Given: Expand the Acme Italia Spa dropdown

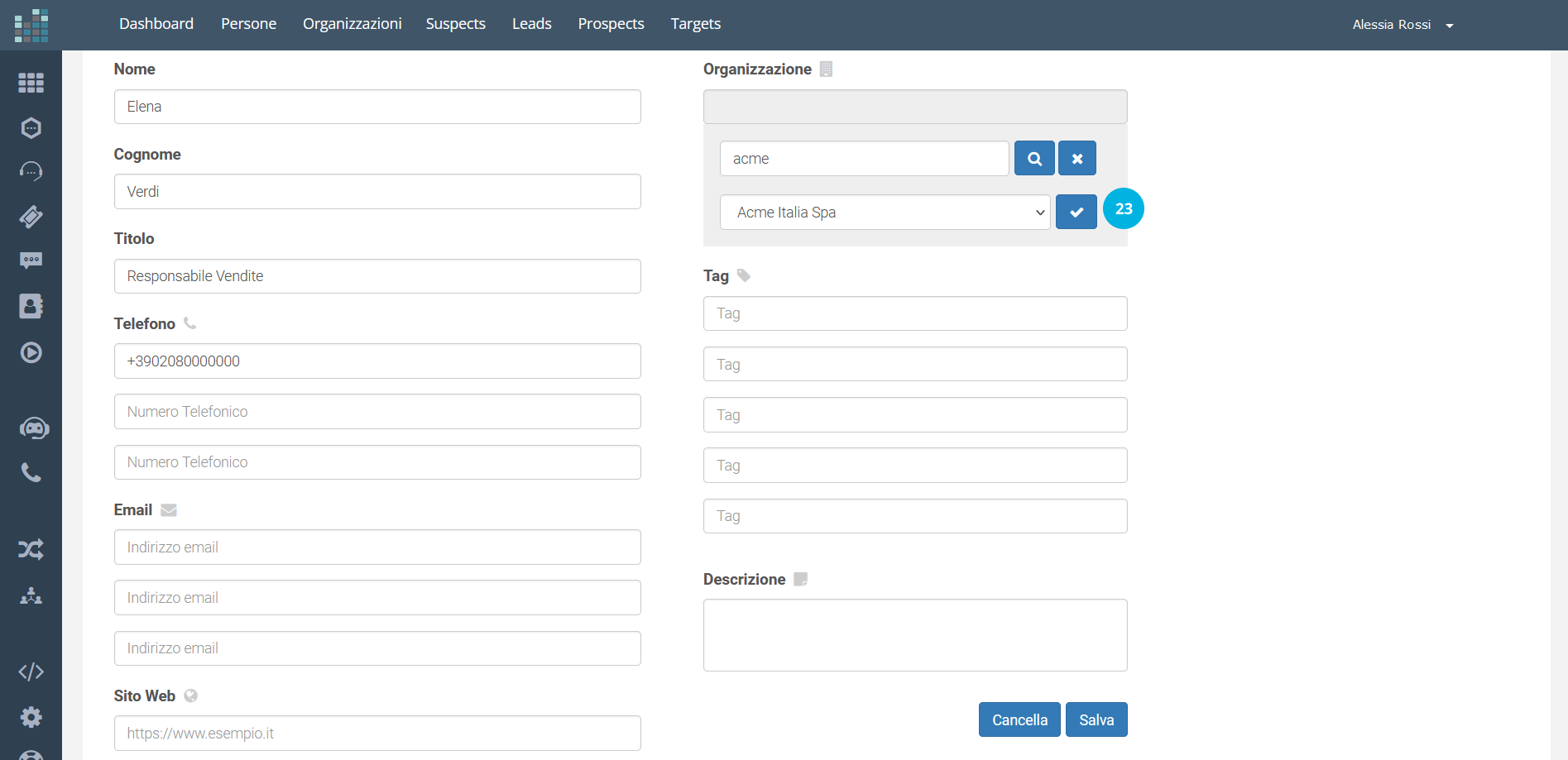Looking at the screenshot, I should pos(885,212).
